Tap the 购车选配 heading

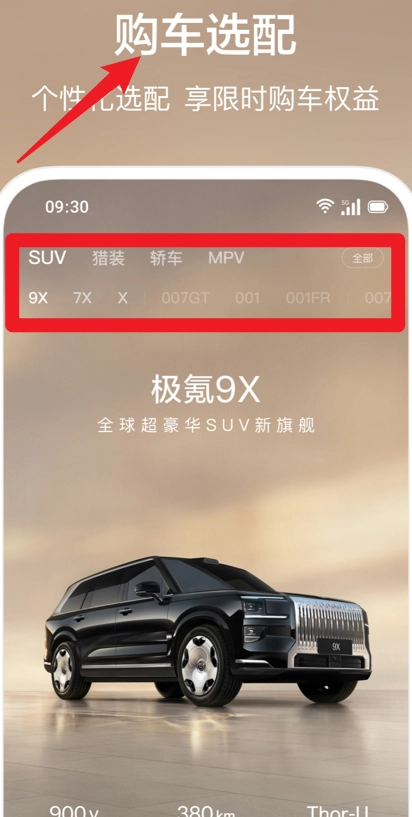coord(205,34)
